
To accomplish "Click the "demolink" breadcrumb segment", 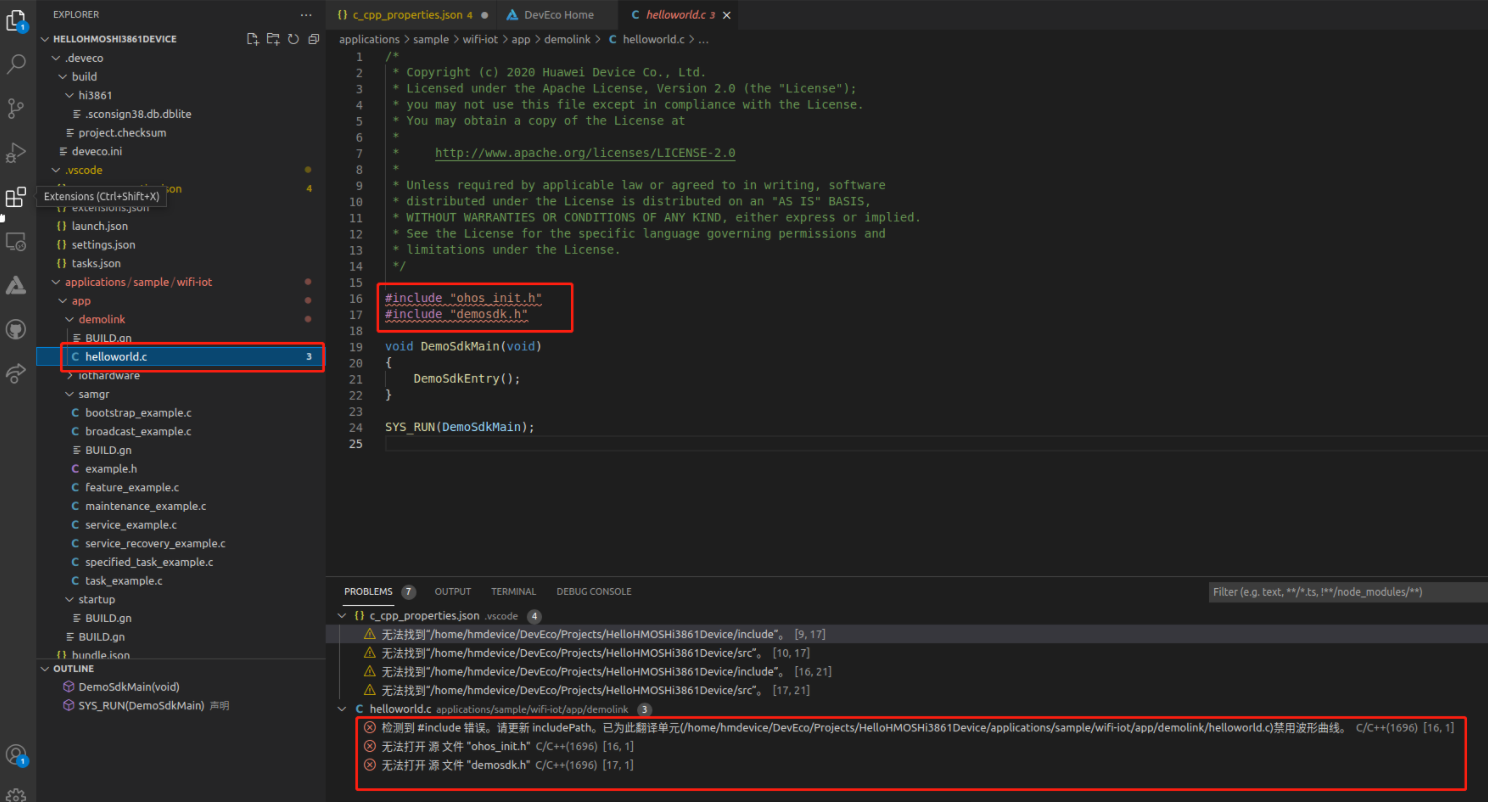I will click(x=567, y=39).
